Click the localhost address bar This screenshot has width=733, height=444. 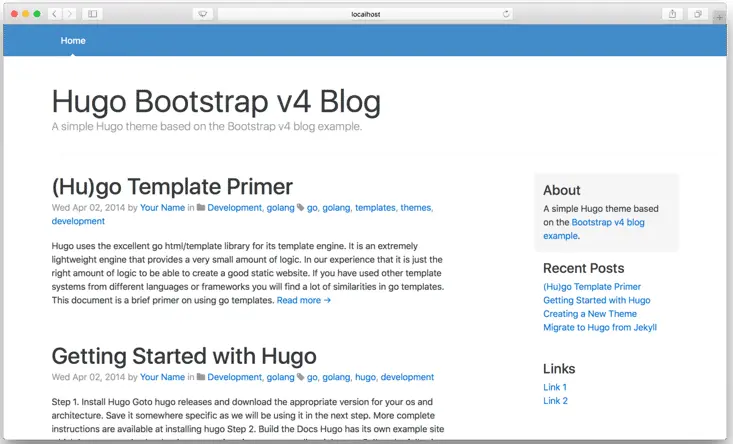[366, 14]
